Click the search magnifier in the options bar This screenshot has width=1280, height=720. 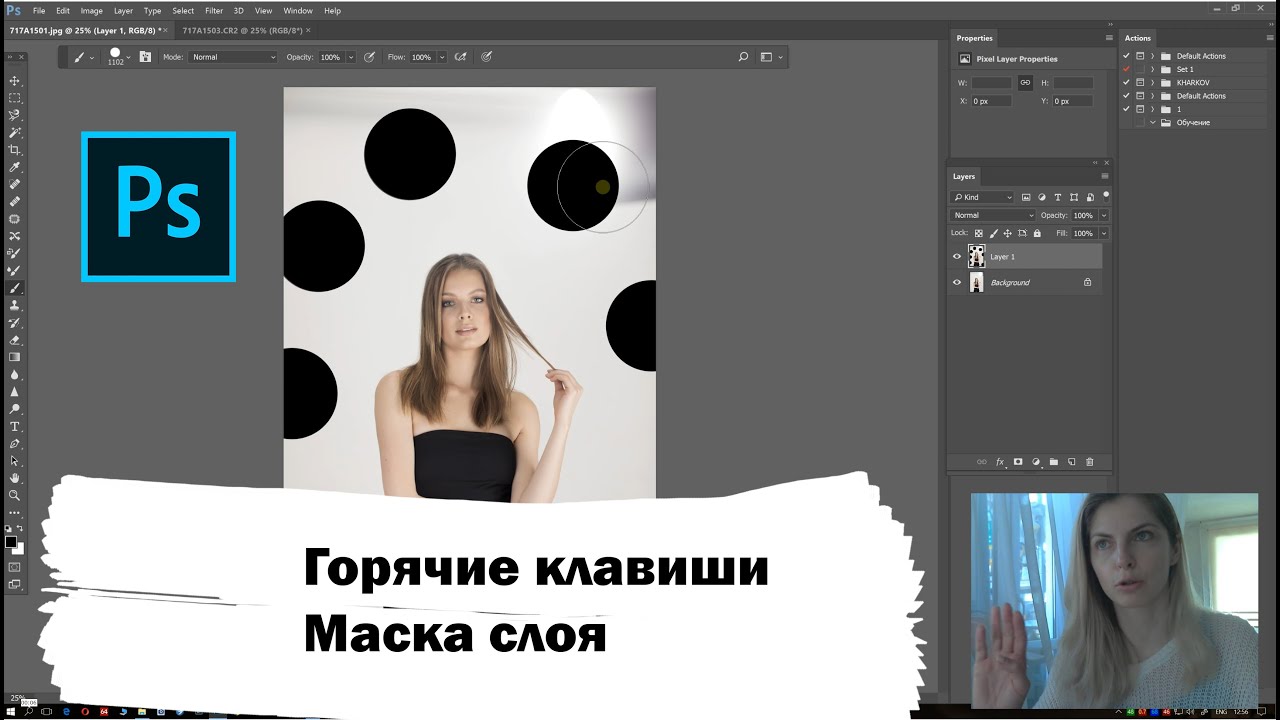[743, 57]
